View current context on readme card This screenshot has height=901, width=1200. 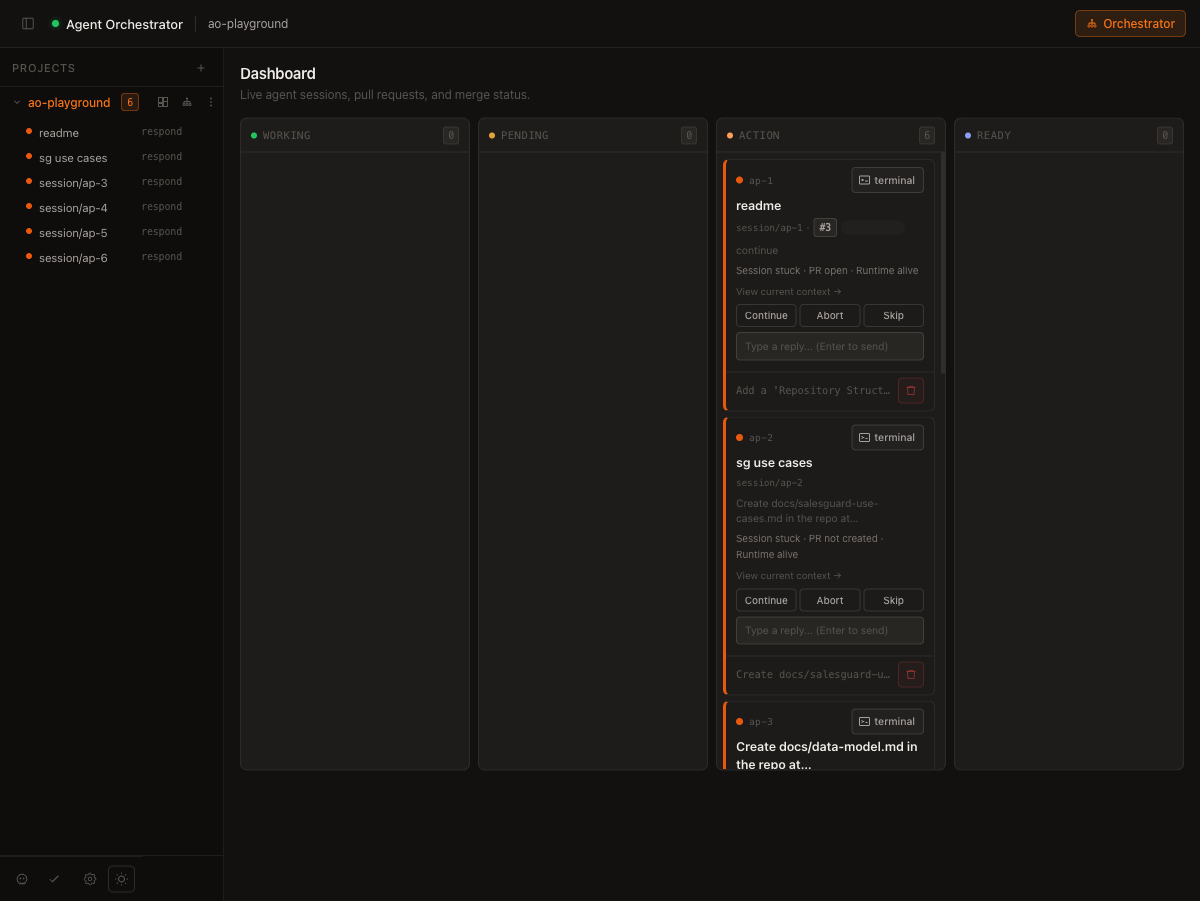tap(788, 292)
